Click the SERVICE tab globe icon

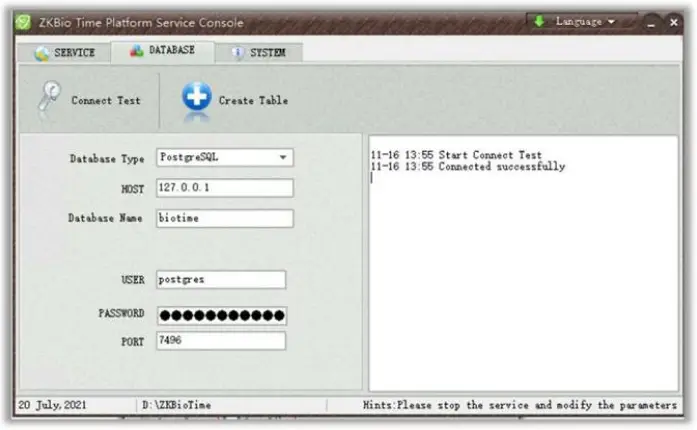pyautogui.click(x=42, y=53)
